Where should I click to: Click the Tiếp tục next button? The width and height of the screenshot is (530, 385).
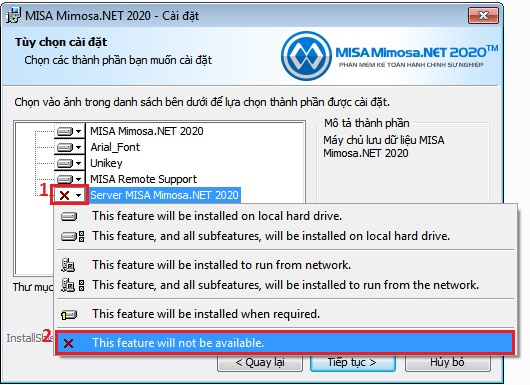tap(353, 363)
